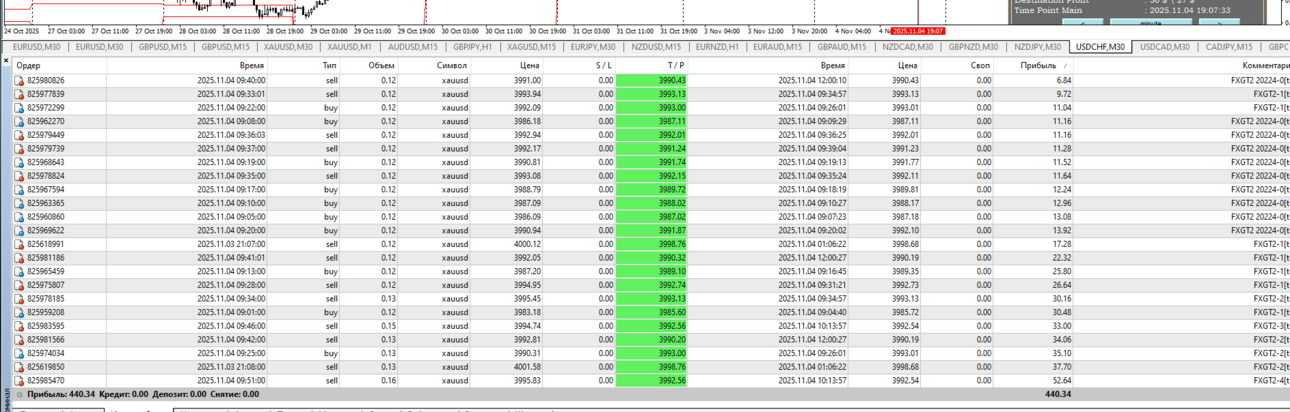Click the order icon beside 825965459

(x=19, y=271)
